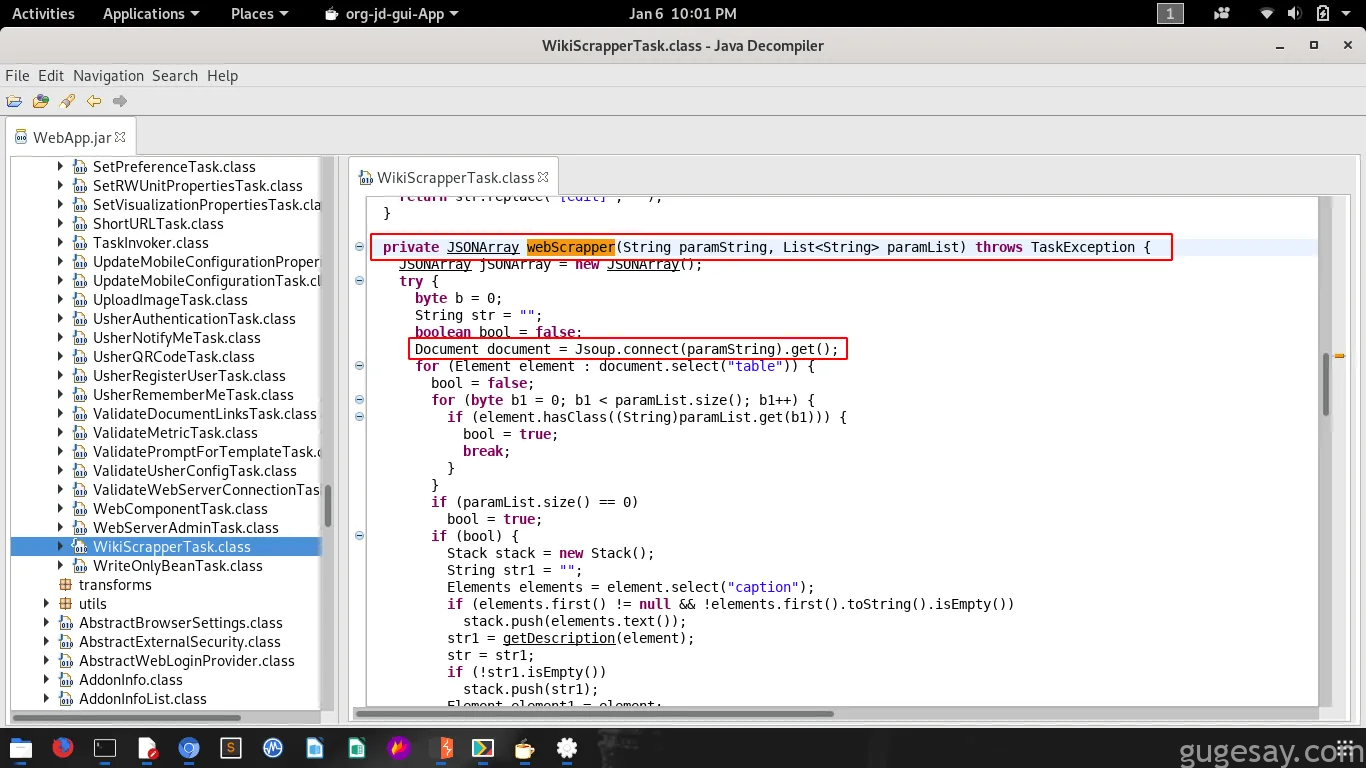The image size is (1366, 768).
Task: Go forward with the grey arrow icon
Action: (x=120, y=101)
